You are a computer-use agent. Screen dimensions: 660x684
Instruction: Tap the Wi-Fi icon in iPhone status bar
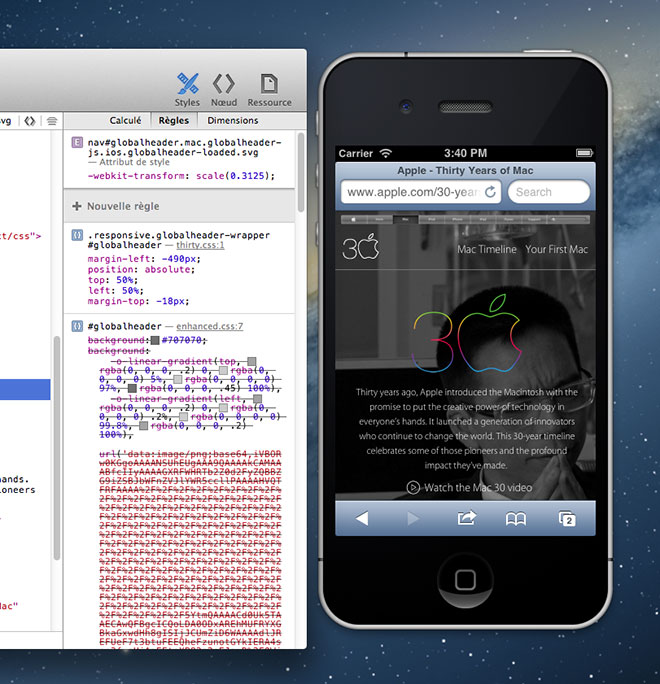pos(386,153)
